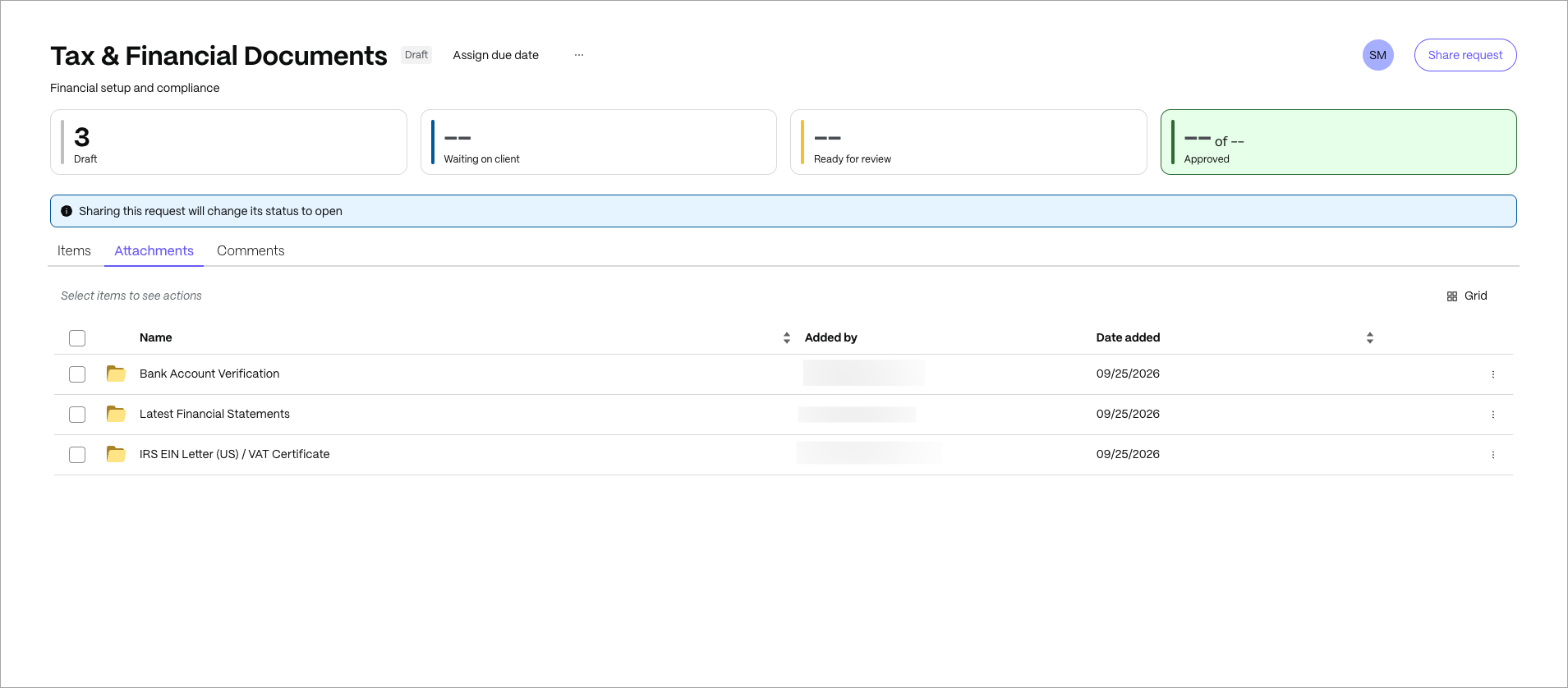Open Bank Account Verification folder name
The height and width of the screenshot is (688, 1568).
click(x=209, y=374)
